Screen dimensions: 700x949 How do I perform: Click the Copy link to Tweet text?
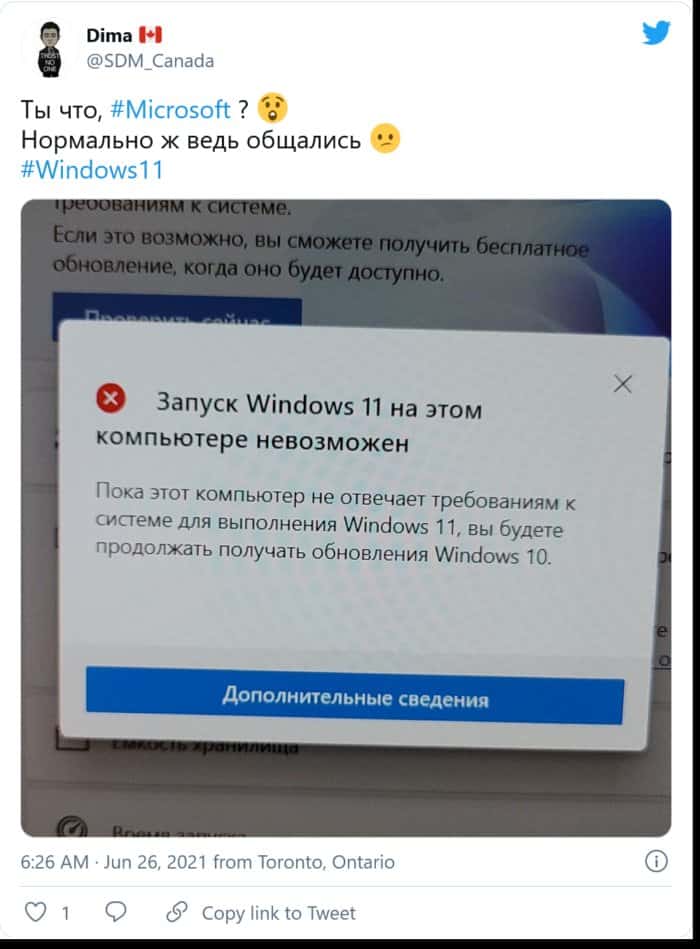point(278,913)
